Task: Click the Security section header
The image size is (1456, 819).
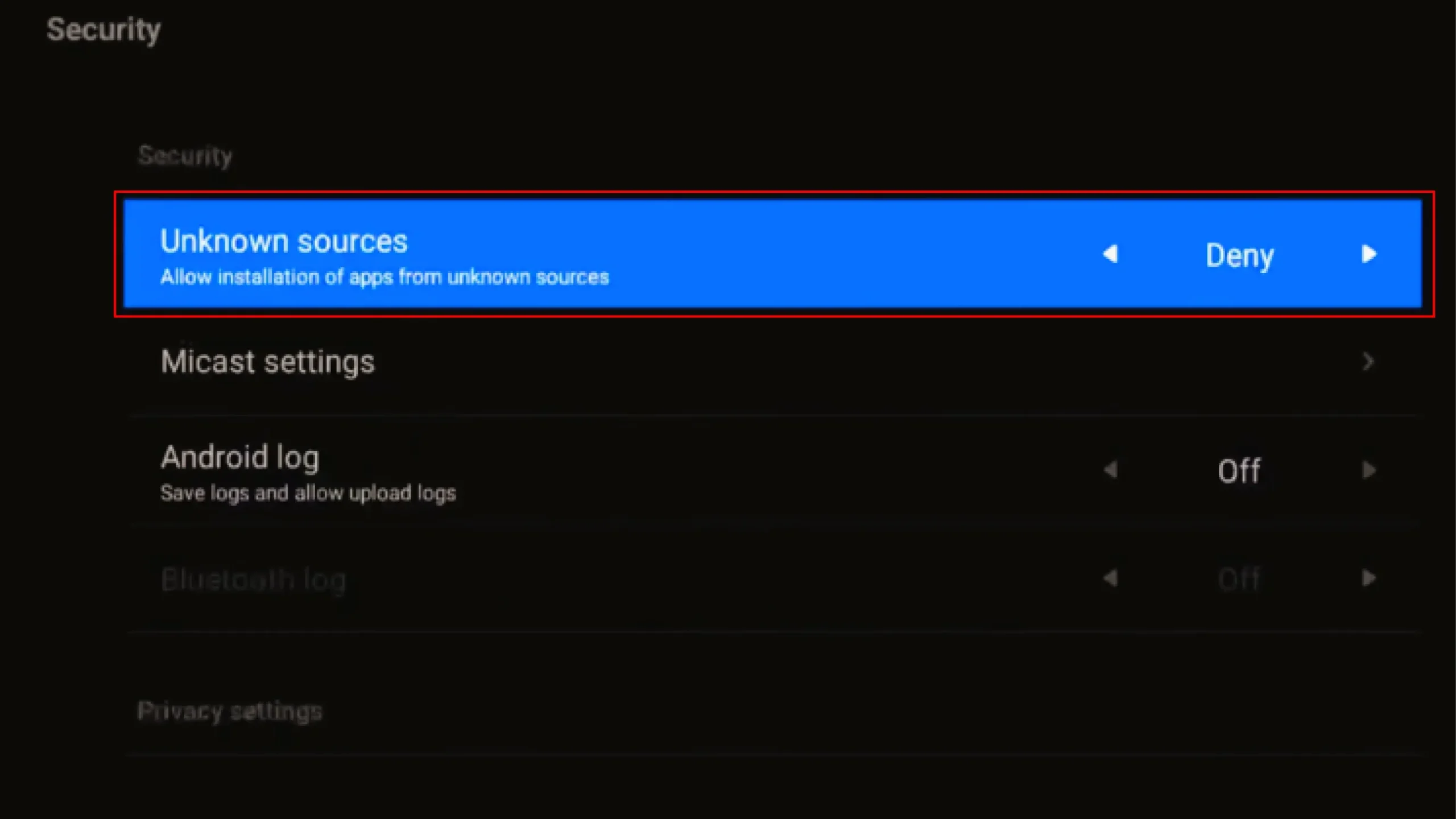Action: click(x=185, y=155)
